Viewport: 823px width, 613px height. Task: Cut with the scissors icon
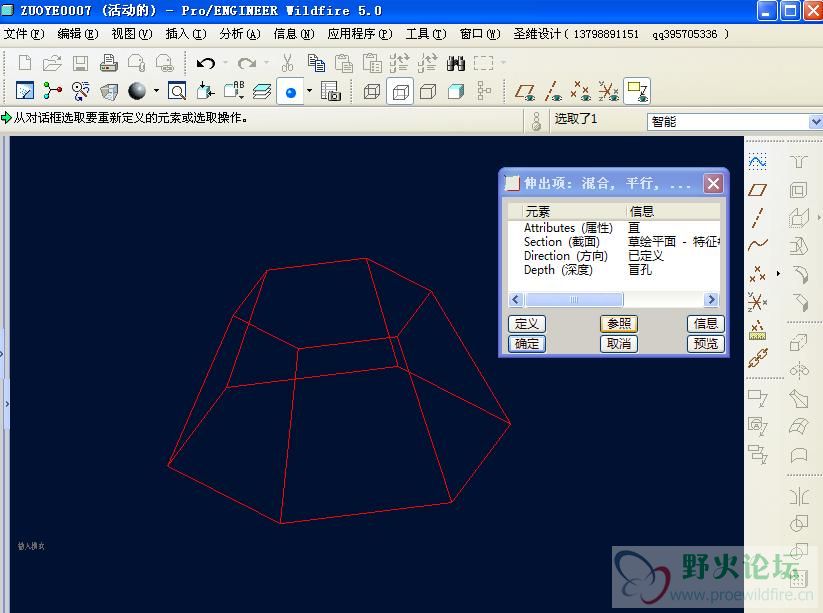point(287,63)
